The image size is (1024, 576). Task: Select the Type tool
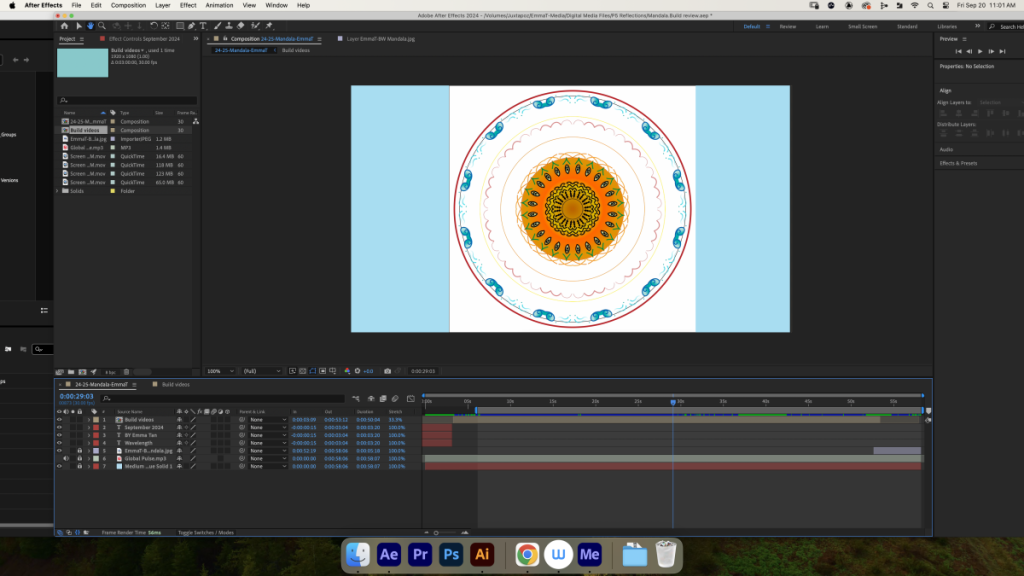click(x=203, y=25)
